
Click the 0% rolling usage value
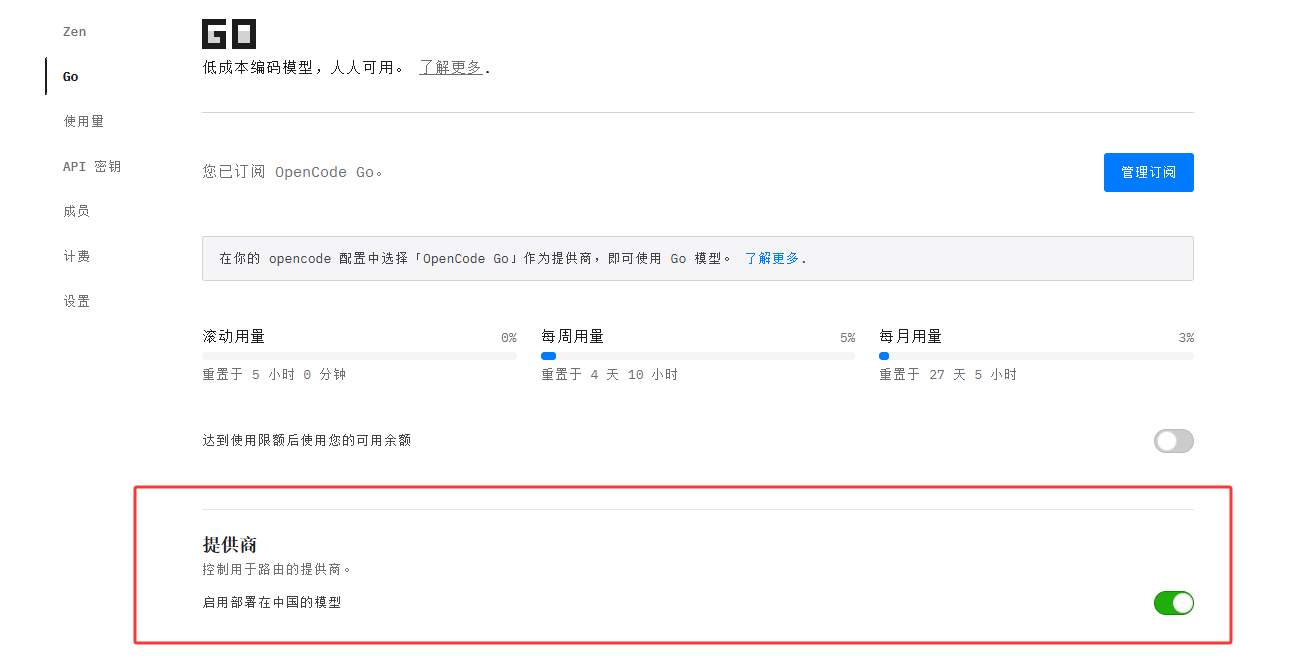pos(509,338)
